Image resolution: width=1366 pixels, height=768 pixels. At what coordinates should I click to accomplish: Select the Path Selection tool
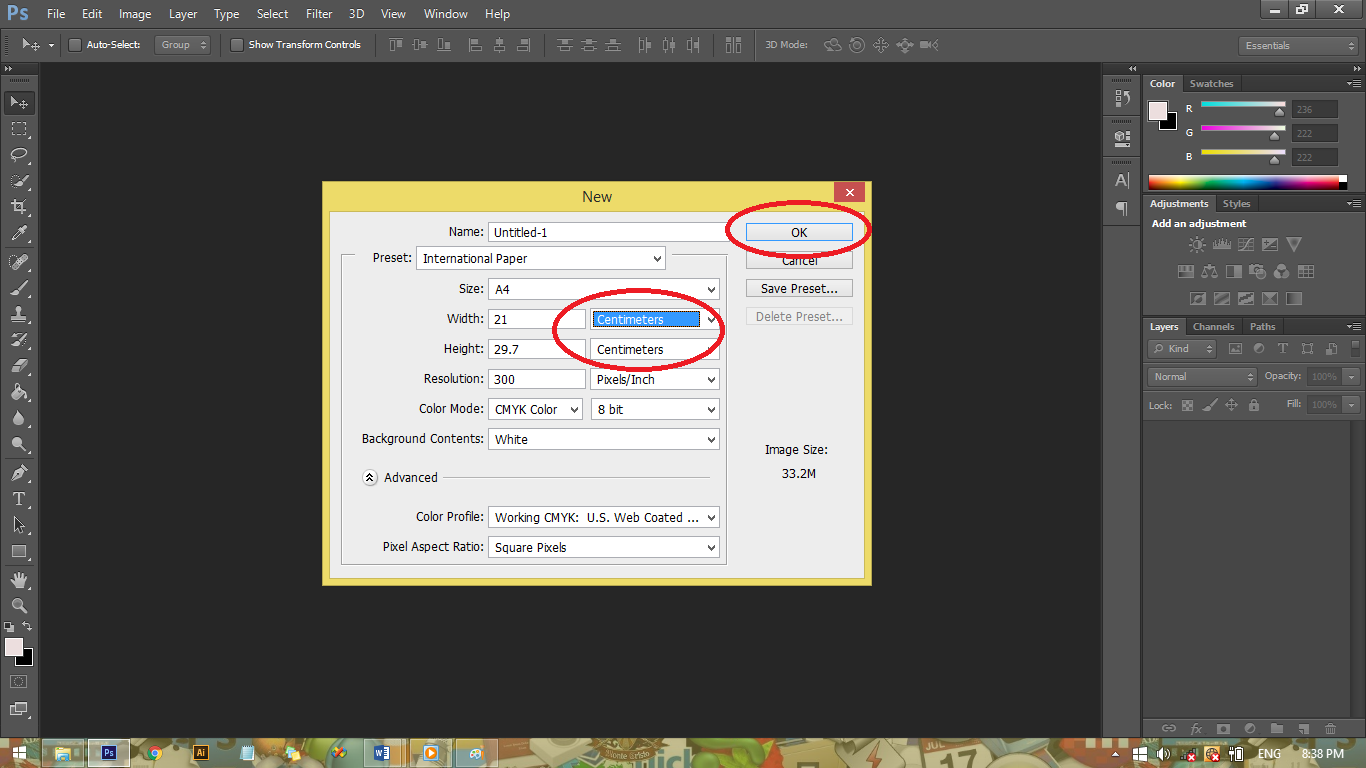coord(19,524)
